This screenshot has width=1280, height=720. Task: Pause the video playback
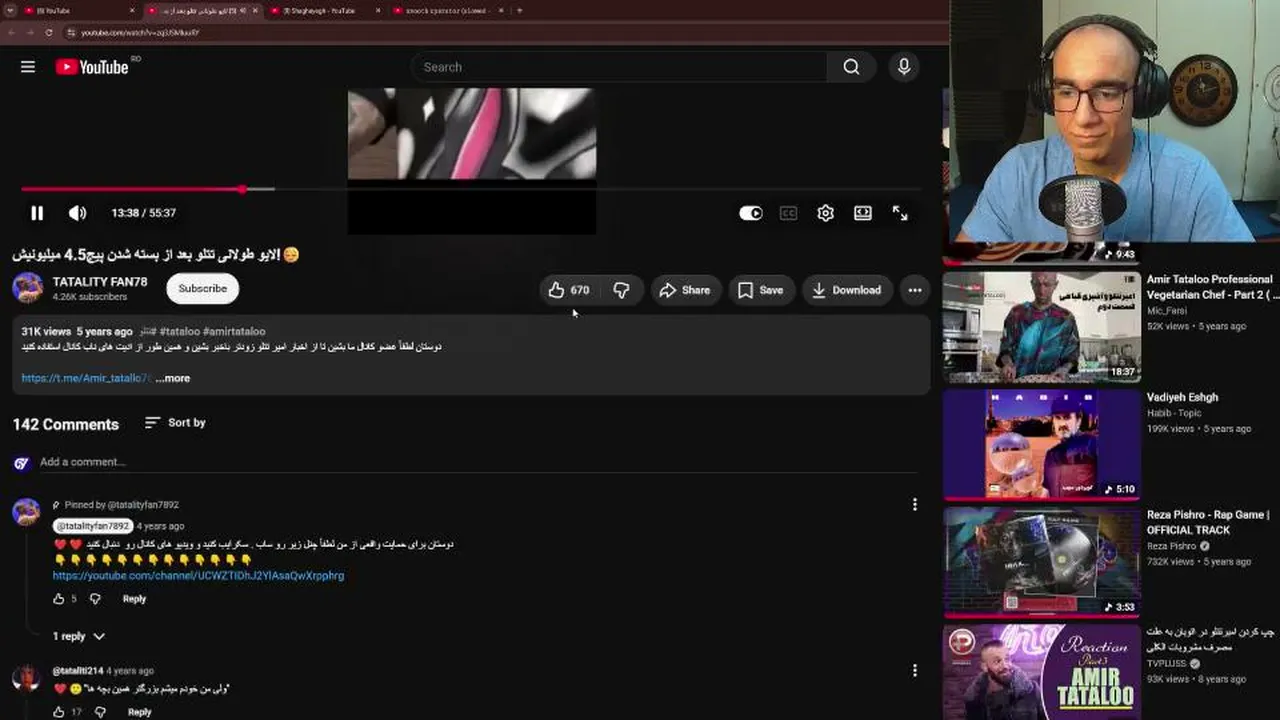(x=37, y=213)
